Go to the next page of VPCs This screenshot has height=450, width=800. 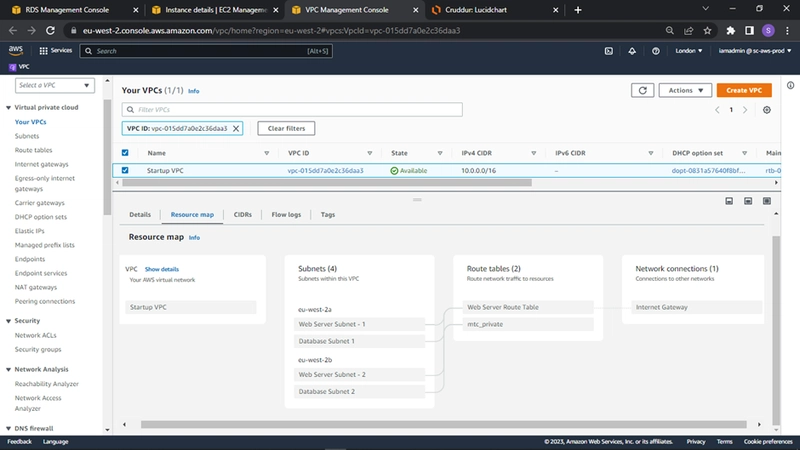[x=745, y=110]
